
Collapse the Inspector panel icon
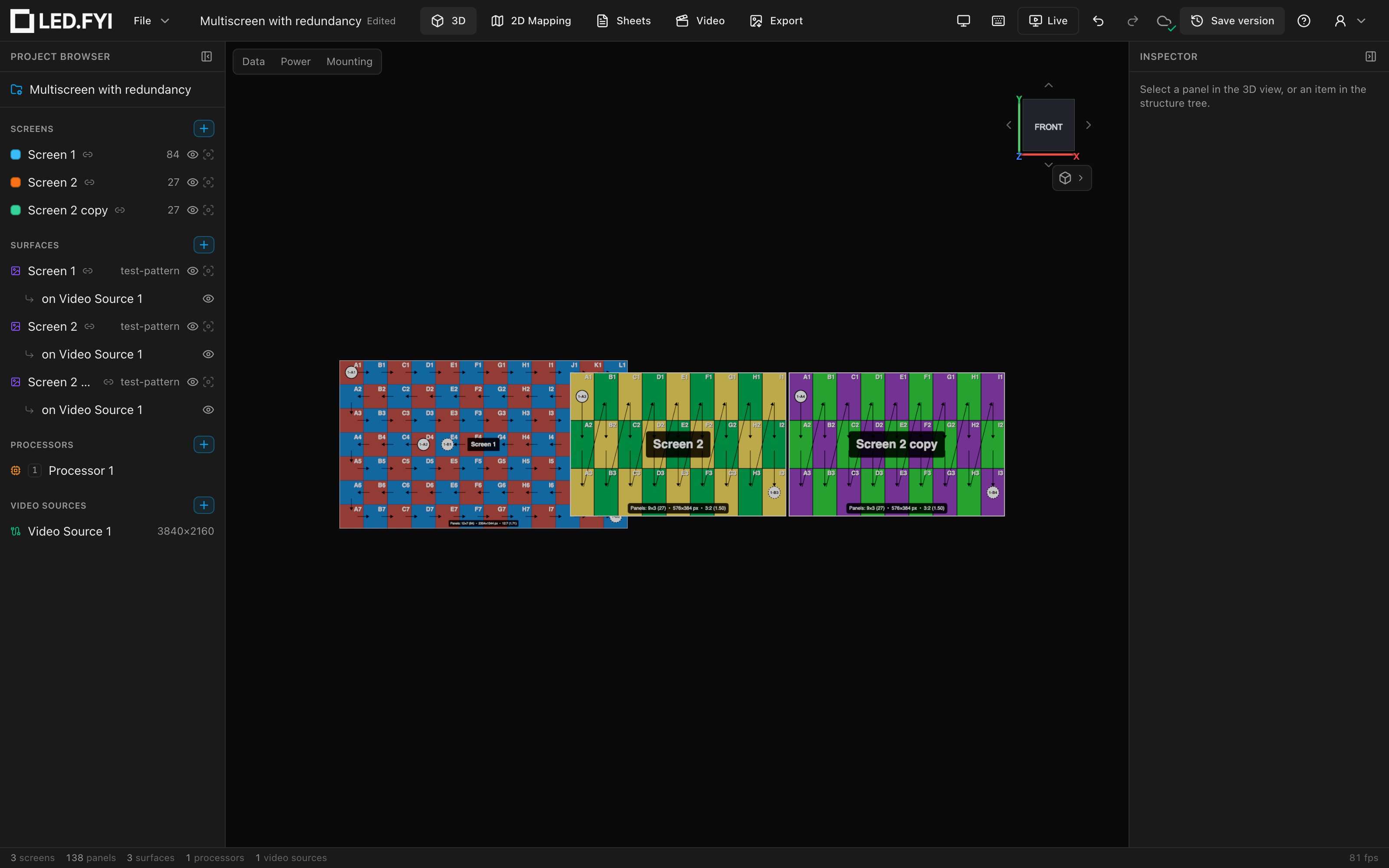coord(1371,56)
